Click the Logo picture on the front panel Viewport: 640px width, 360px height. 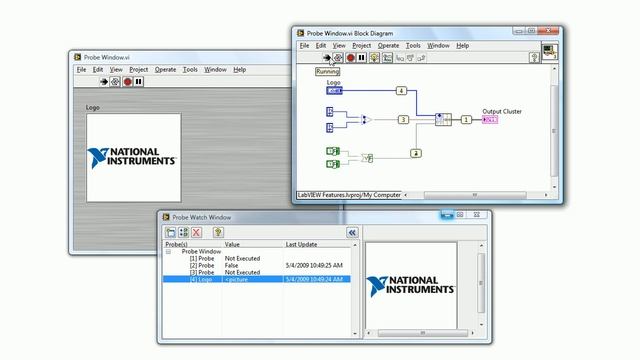click(133, 158)
